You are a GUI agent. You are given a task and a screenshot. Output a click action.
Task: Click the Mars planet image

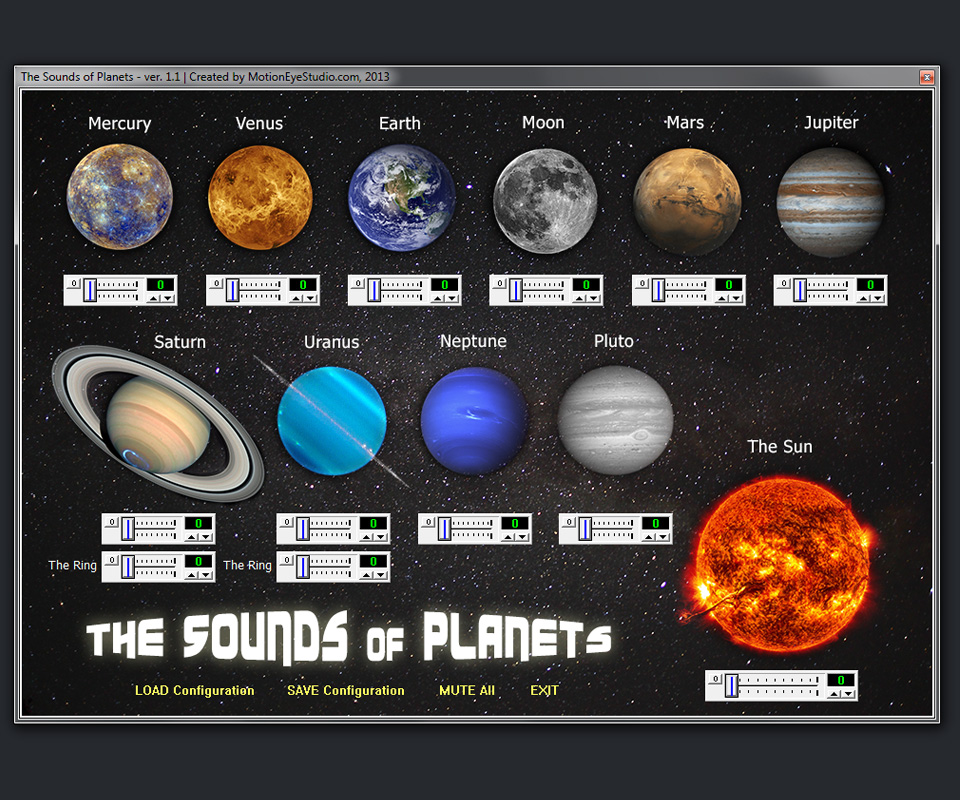687,201
